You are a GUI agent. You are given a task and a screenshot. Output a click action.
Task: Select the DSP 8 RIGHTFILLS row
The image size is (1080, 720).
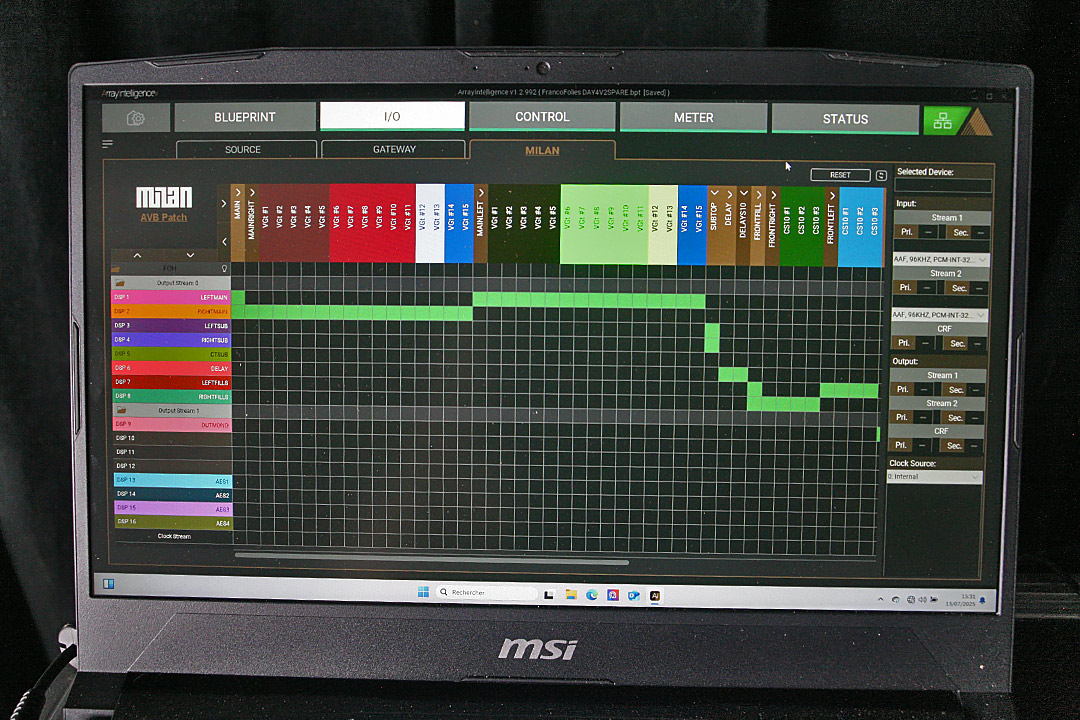coord(172,396)
